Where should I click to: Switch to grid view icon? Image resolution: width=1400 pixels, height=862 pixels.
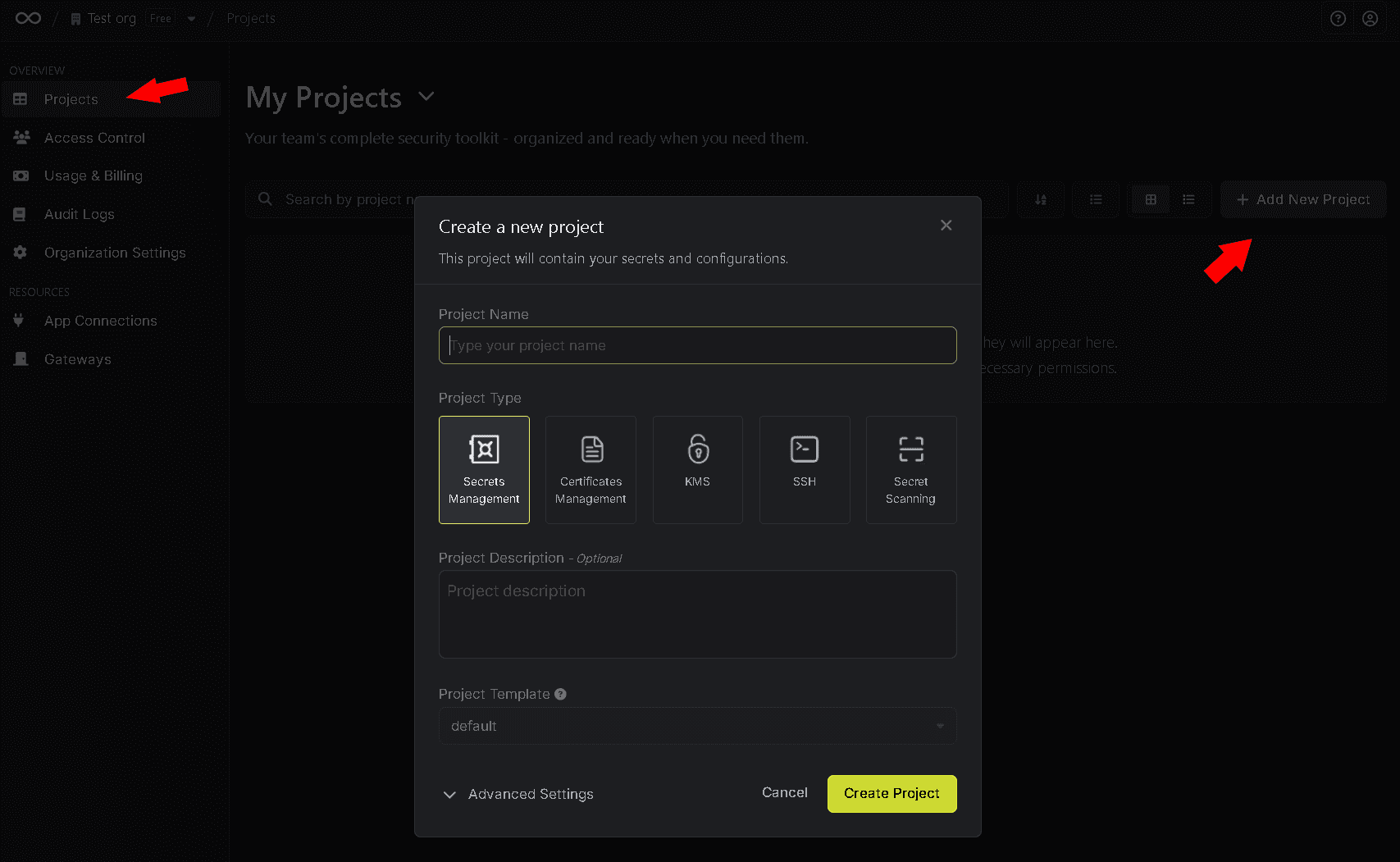point(1151,199)
